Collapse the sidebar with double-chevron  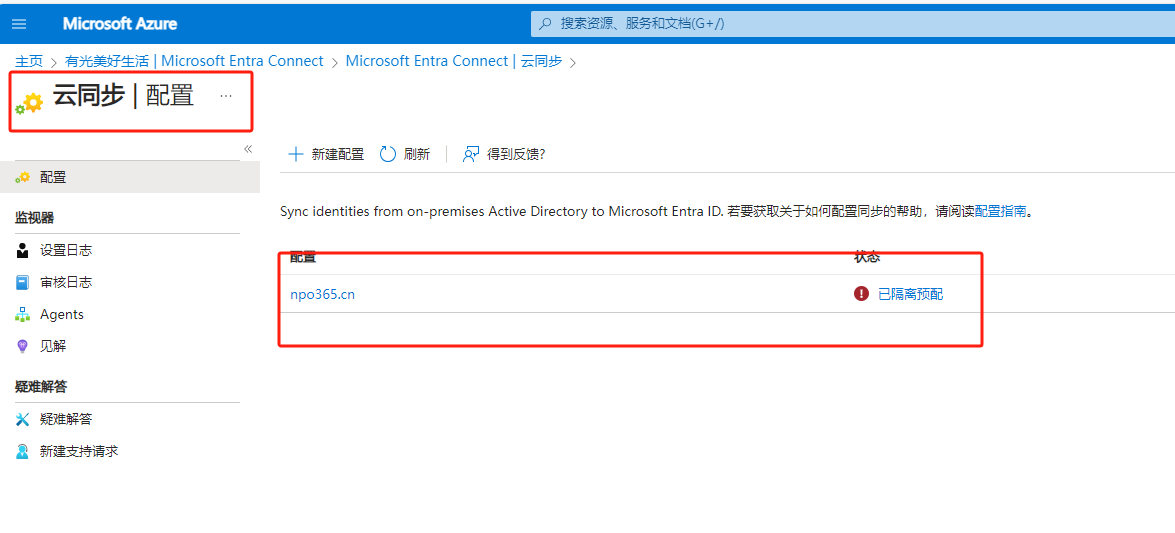click(248, 148)
